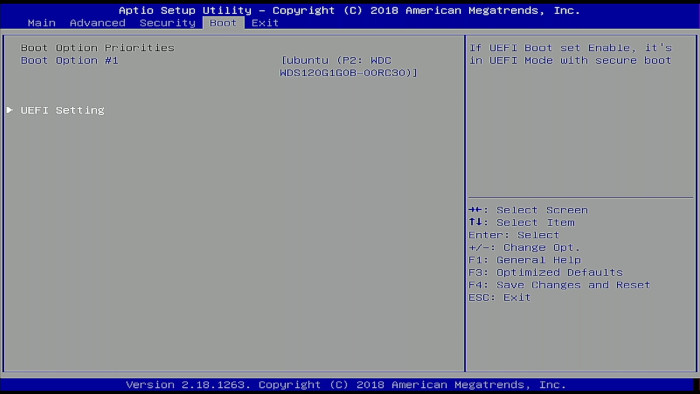
Task: Open the UEFI Setting submenu
Action: 62,110
